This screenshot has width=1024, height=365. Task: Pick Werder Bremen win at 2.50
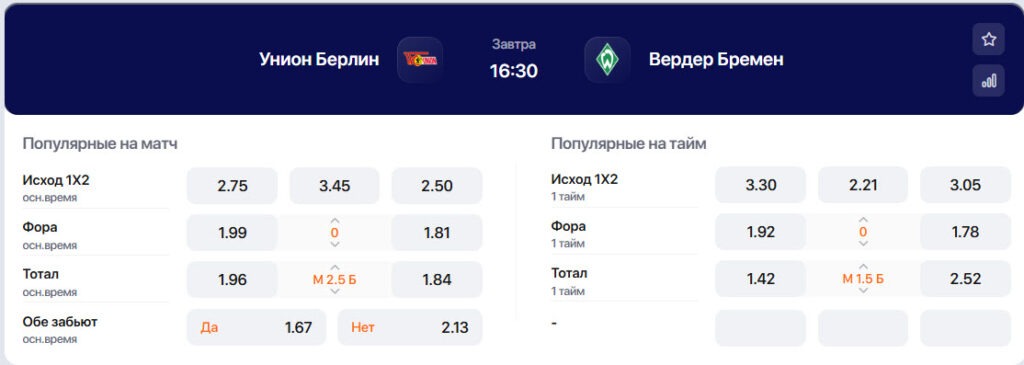pos(437,185)
